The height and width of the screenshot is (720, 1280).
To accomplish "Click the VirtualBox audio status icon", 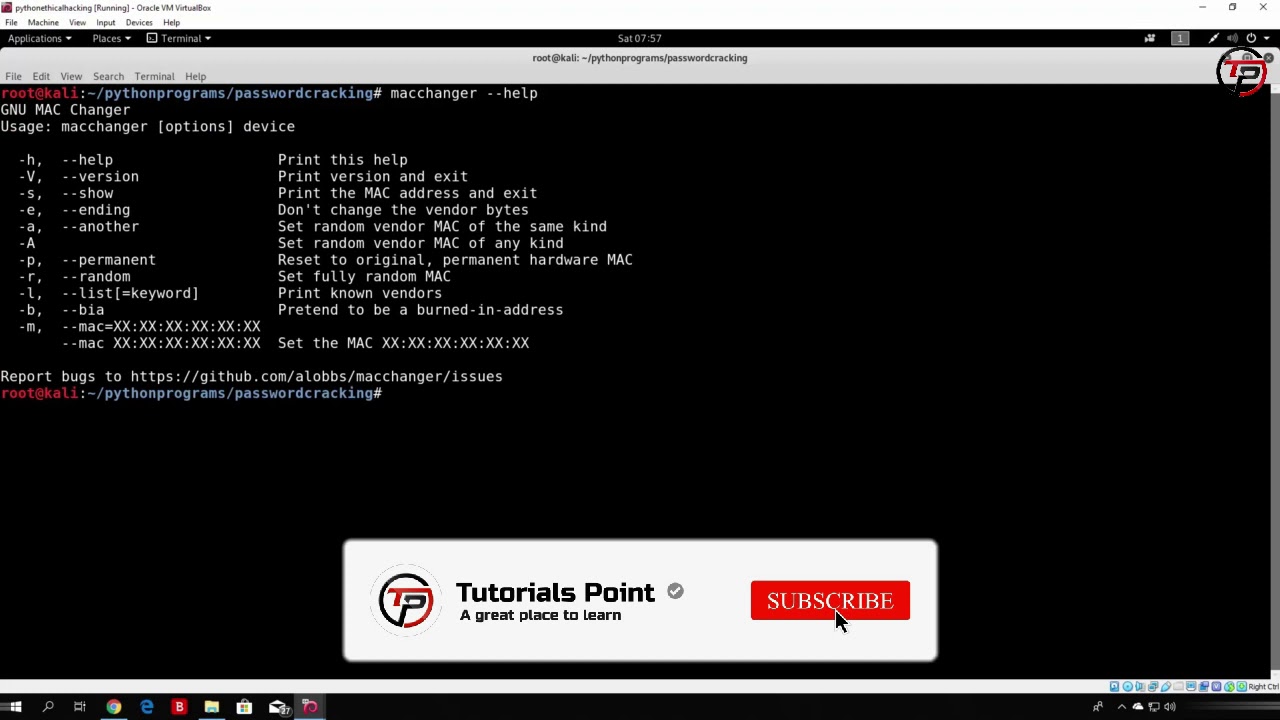I will click(x=1140, y=686).
